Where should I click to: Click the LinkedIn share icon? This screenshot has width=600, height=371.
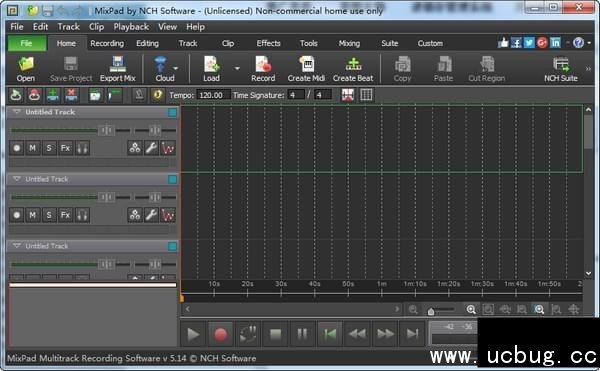pyautogui.click(x=555, y=43)
